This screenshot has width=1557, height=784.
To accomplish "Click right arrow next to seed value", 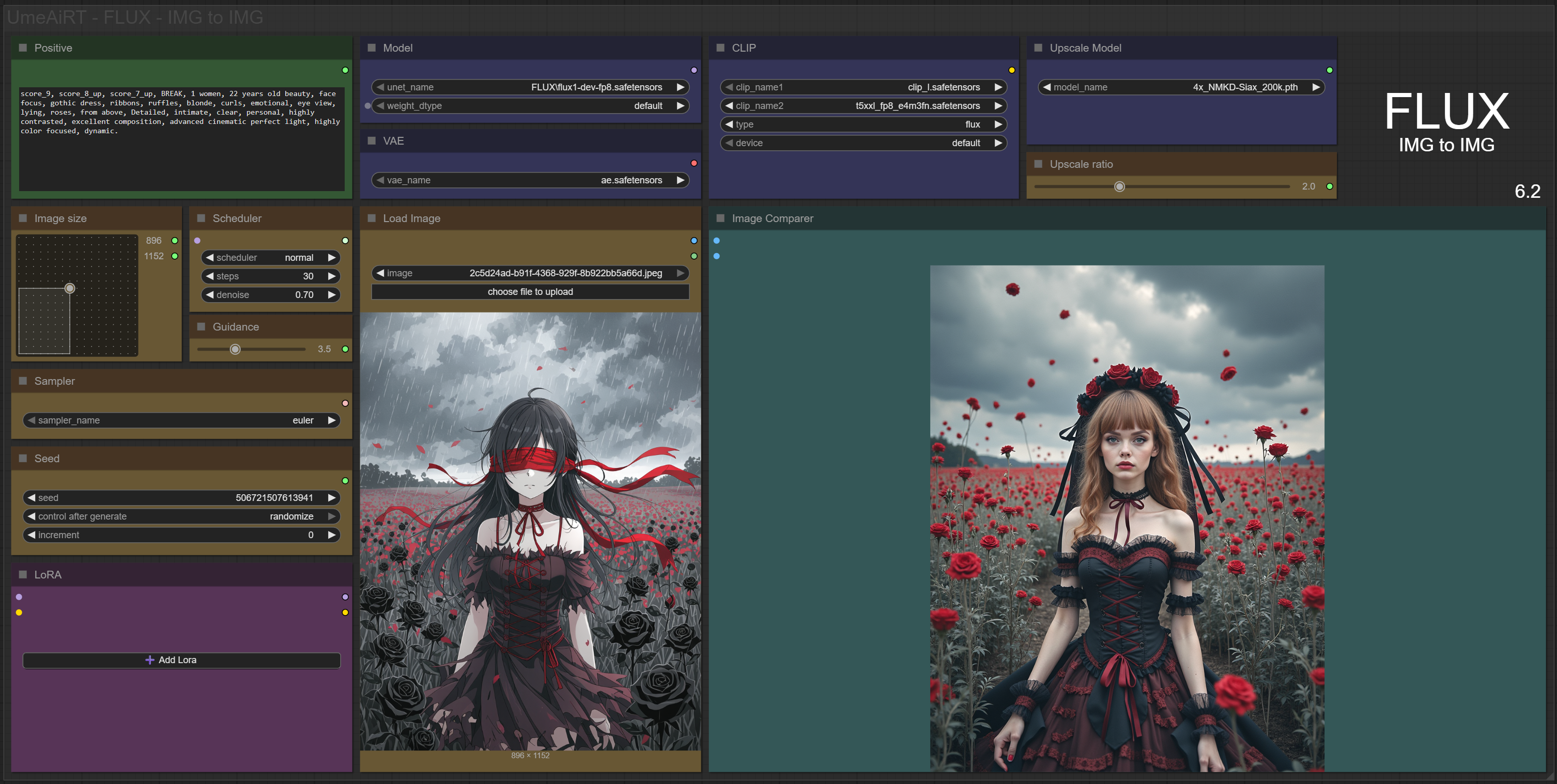I will coord(331,498).
